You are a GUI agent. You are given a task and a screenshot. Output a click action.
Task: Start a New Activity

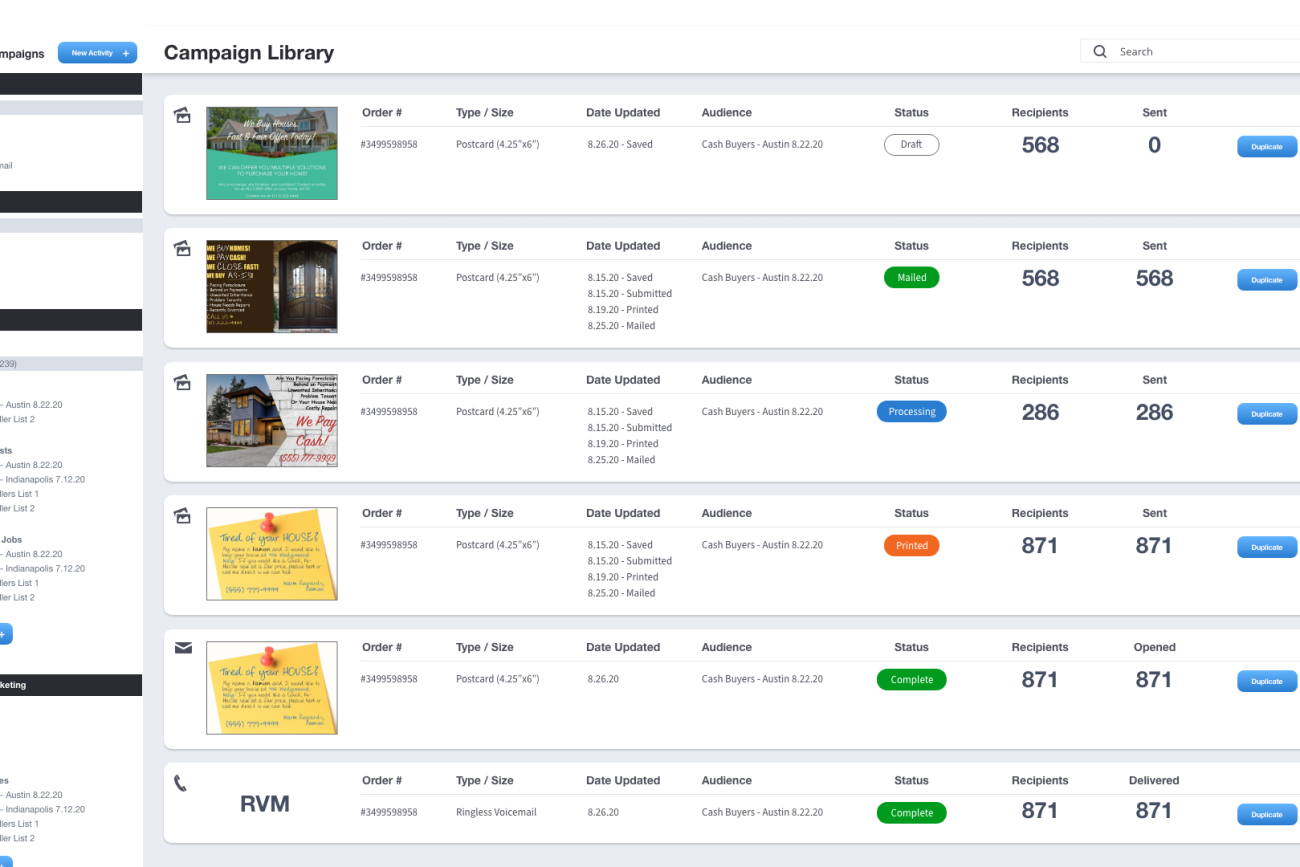[x=97, y=53]
